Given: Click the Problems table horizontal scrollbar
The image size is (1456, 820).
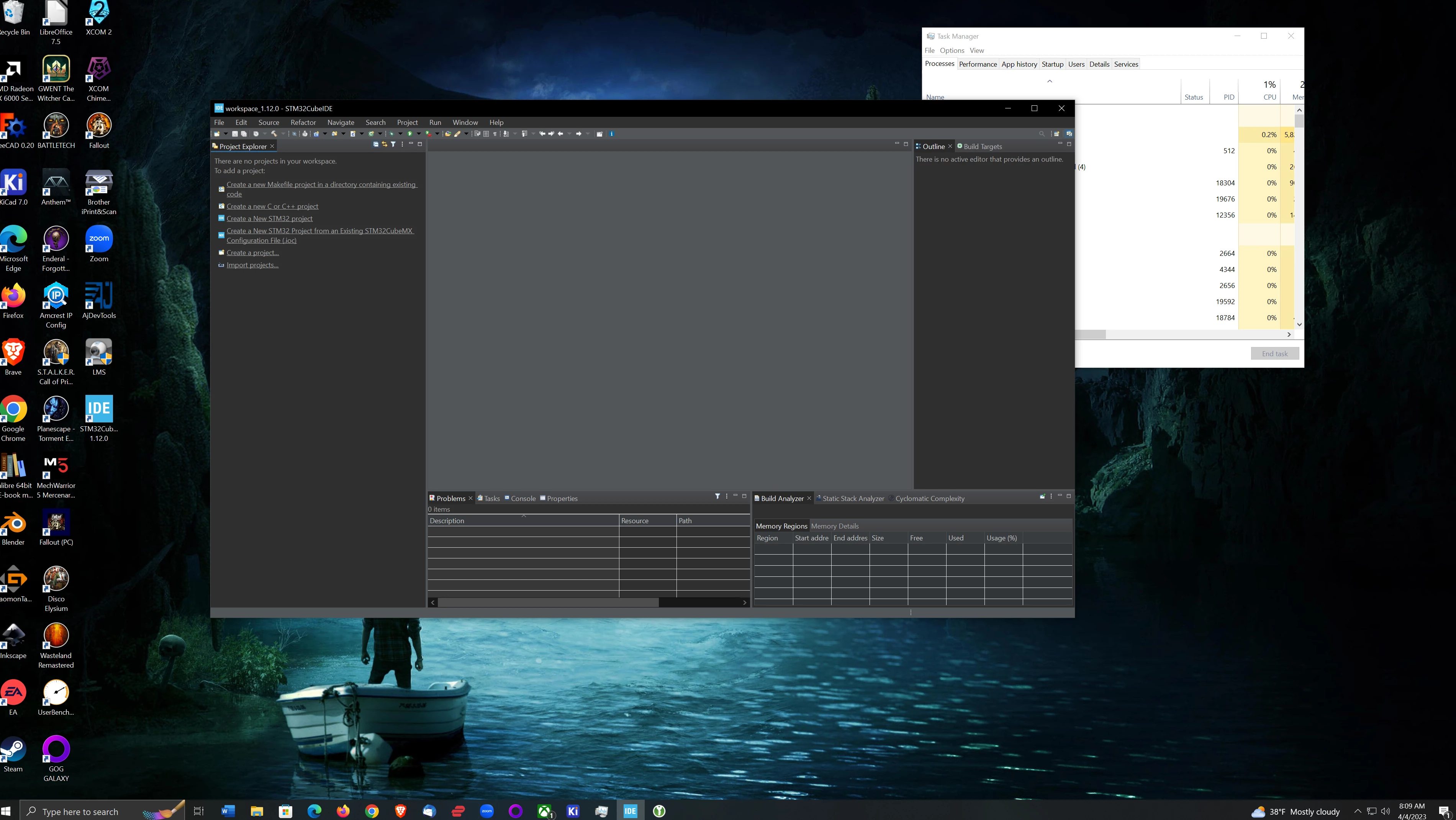Looking at the screenshot, I should [548, 602].
